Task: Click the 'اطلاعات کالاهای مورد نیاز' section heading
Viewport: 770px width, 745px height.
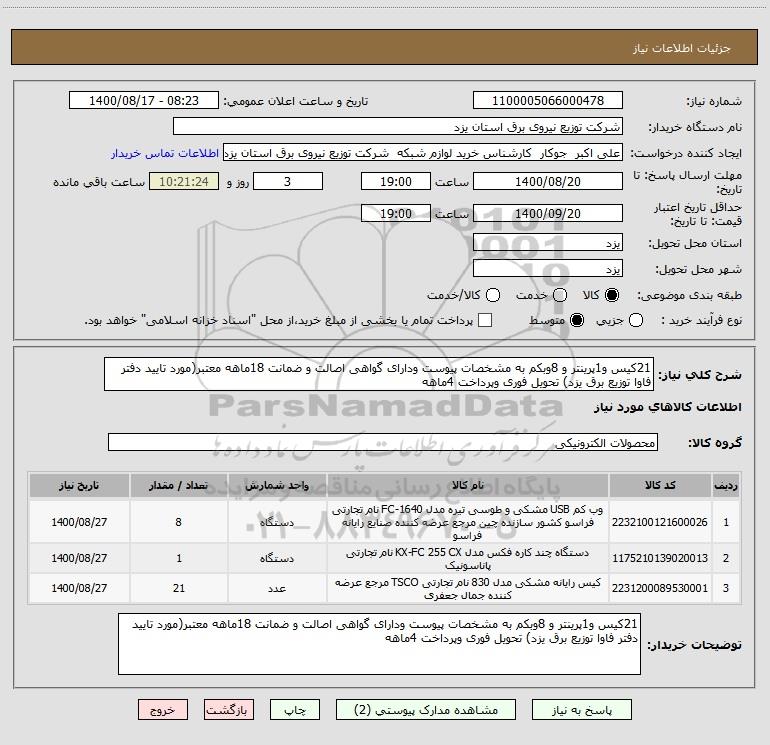Action: (668, 407)
